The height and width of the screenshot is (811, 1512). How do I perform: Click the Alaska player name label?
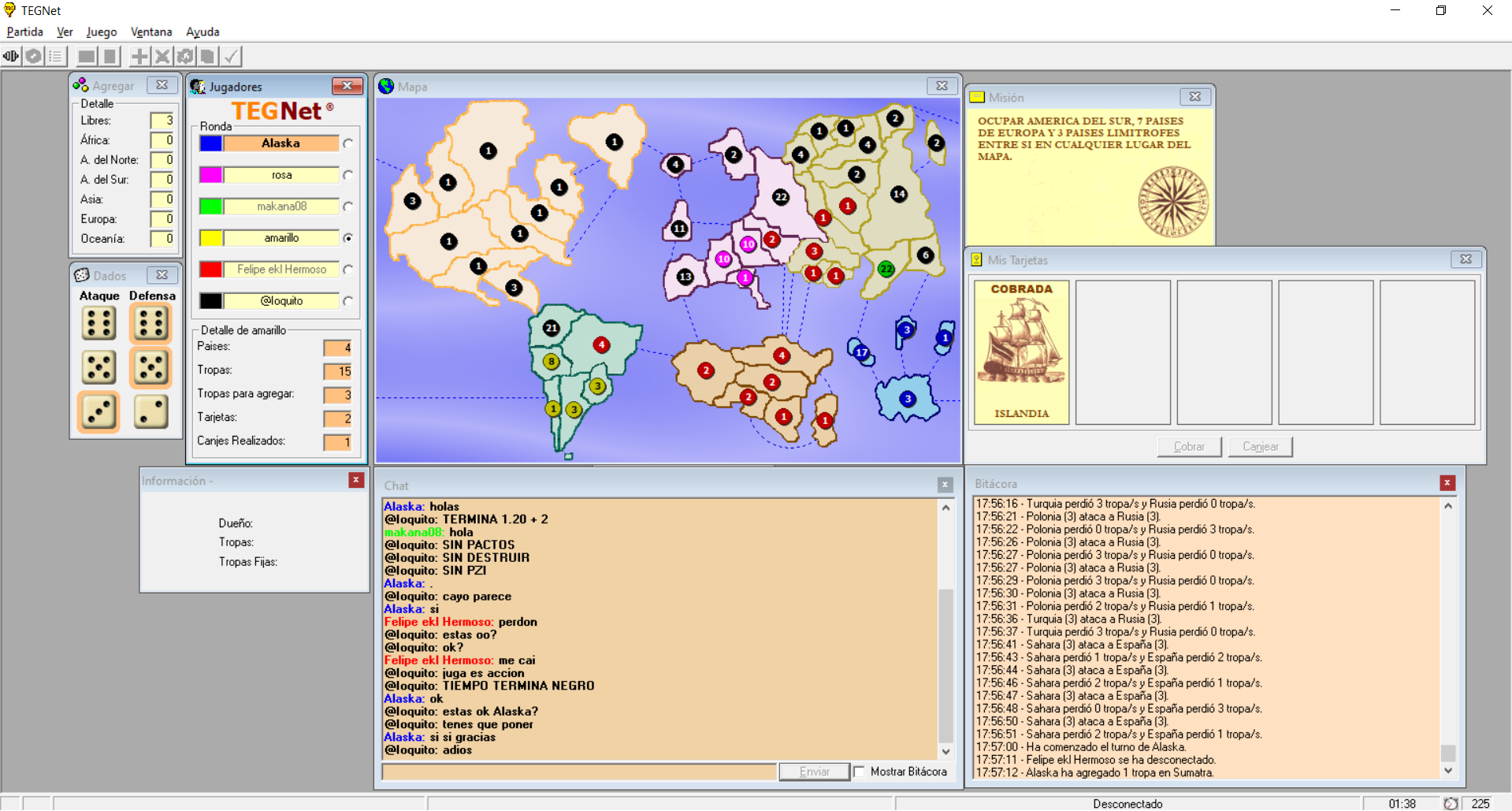pyautogui.click(x=281, y=143)
